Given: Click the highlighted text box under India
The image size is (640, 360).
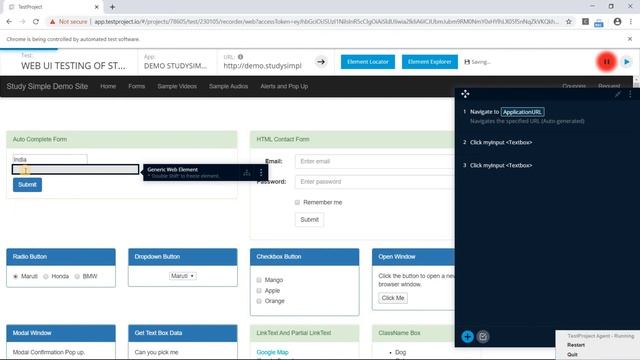Looking at the screenshot, I should [x=75, y=169].
